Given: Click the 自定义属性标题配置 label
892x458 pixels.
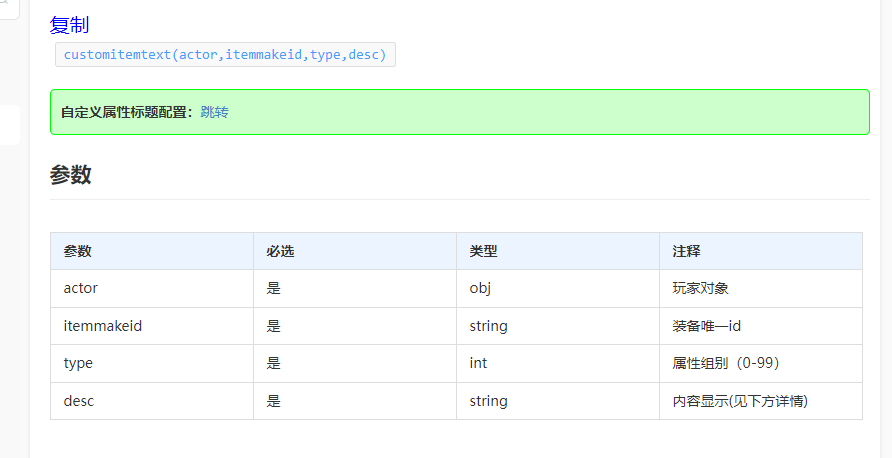Looking at the screenshot, I should pos(127,112).
